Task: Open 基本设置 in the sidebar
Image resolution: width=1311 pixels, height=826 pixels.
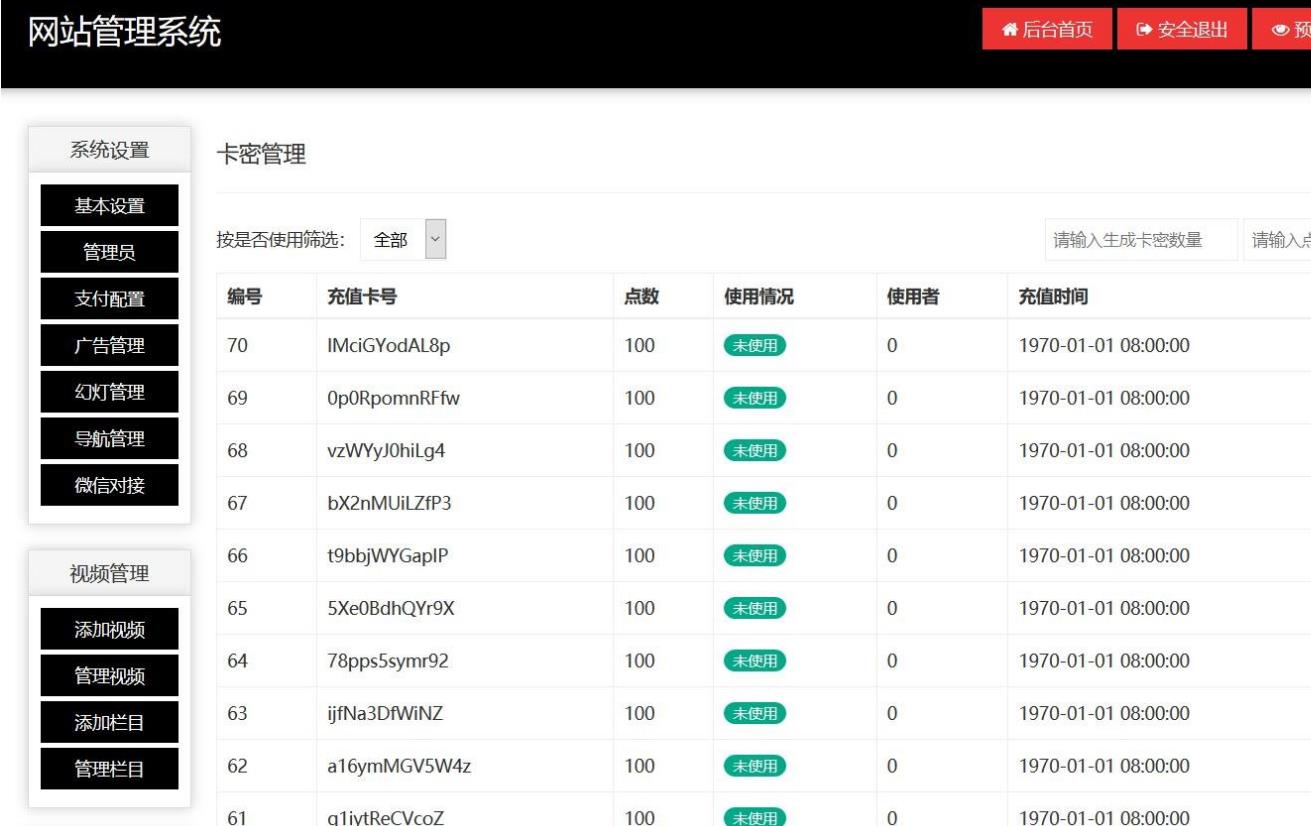Action: [110, 204]
